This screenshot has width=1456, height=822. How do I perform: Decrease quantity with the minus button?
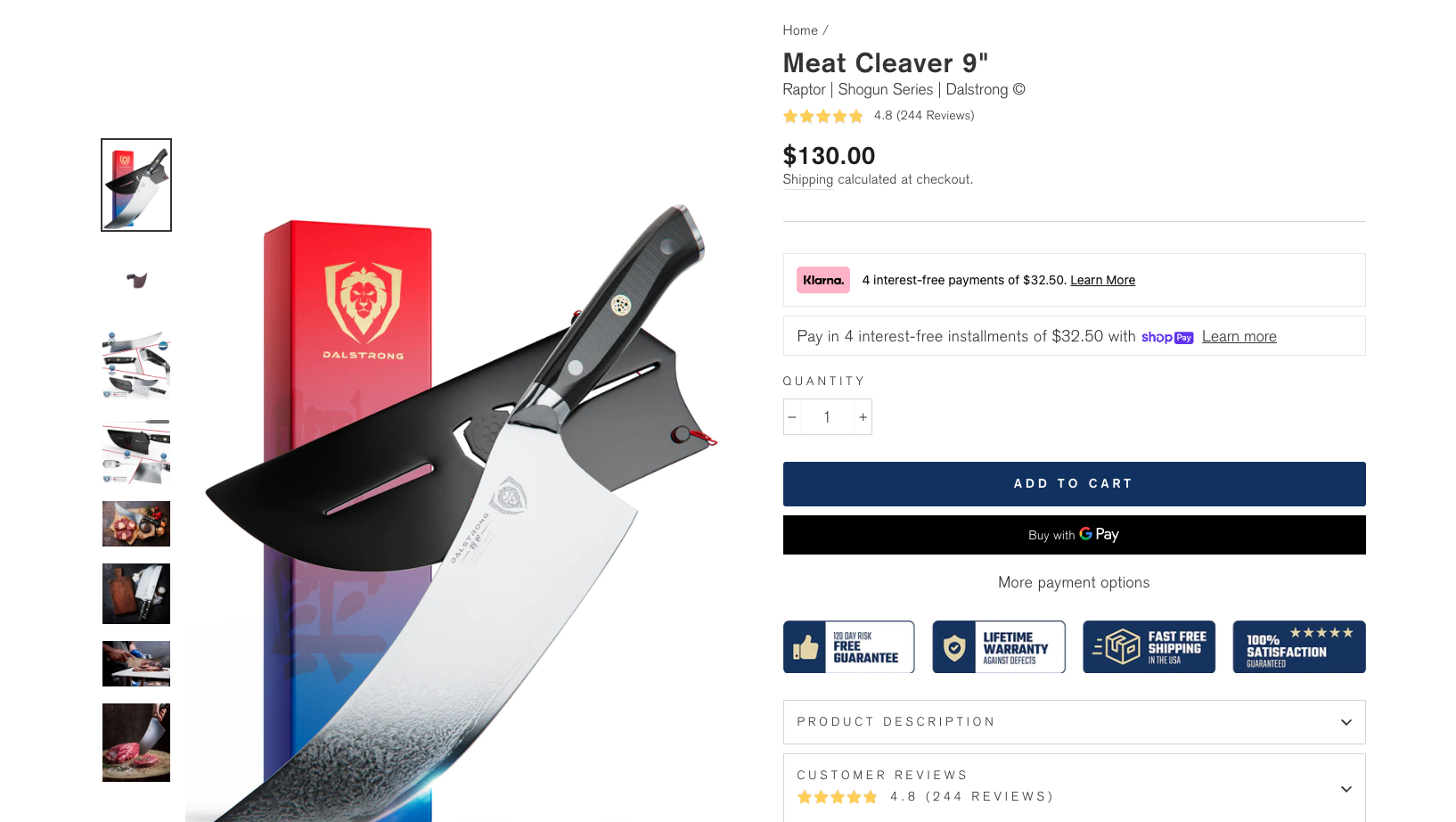[x=792, y=417]
